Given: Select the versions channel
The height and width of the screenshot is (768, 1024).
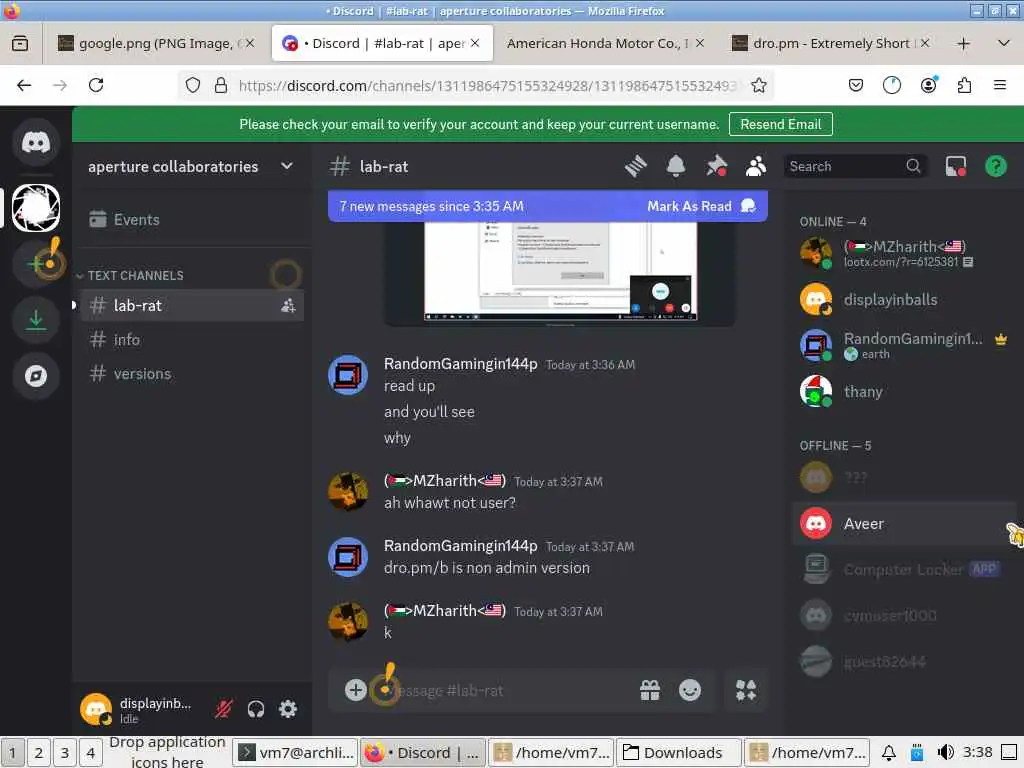Looking at the screenshot, I should pos(192,374).
